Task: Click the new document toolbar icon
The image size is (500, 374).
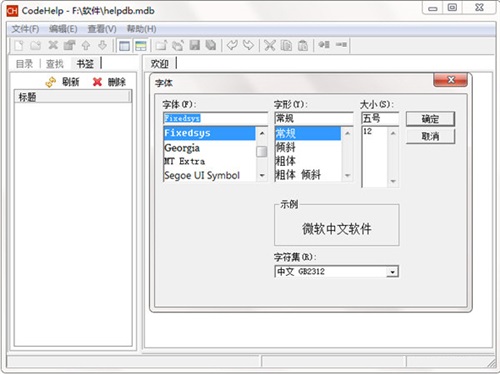Action: pos(19,45)
